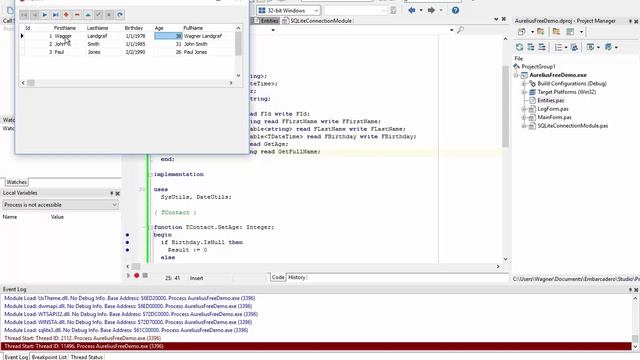
Task: Click Project Manager new project icon
Action: 522,31
